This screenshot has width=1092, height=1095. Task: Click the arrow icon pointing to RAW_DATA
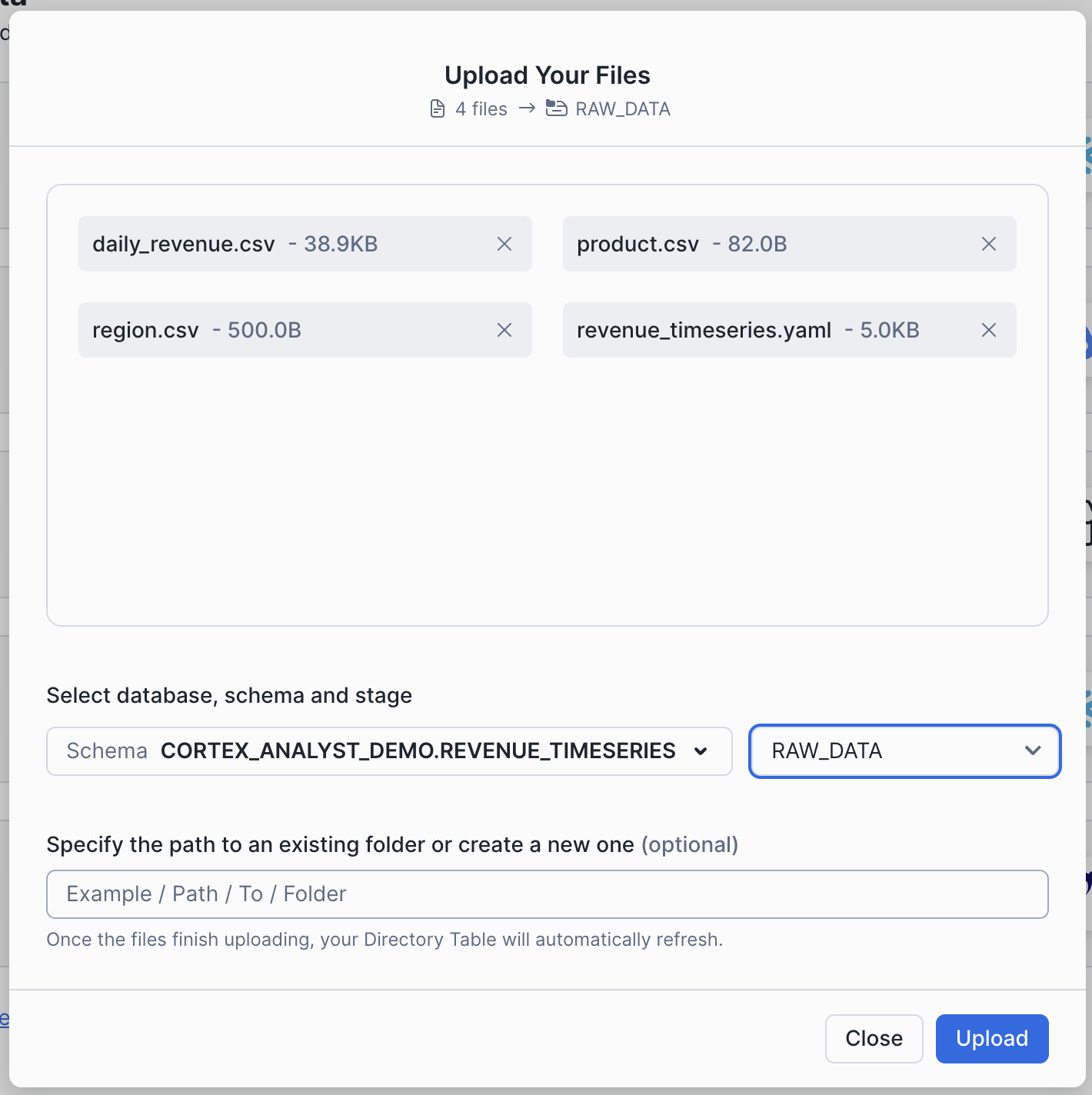click(x=527, y=108)
